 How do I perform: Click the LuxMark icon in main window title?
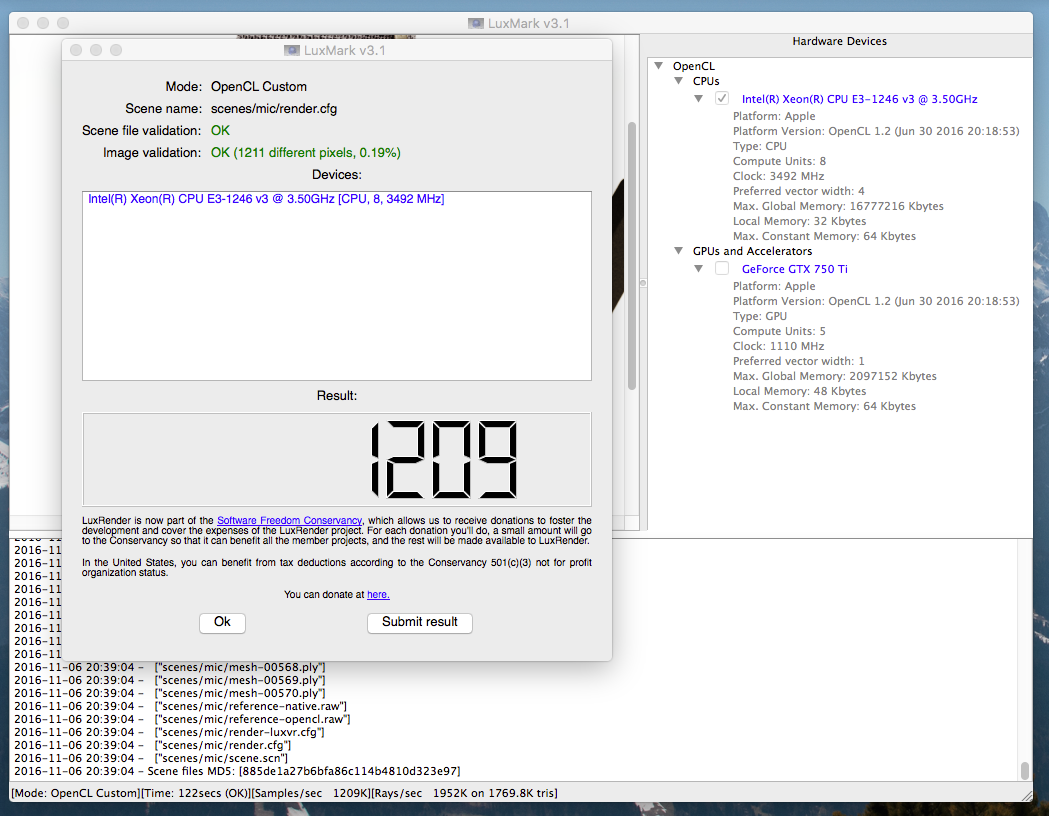(x=476, y=23)
